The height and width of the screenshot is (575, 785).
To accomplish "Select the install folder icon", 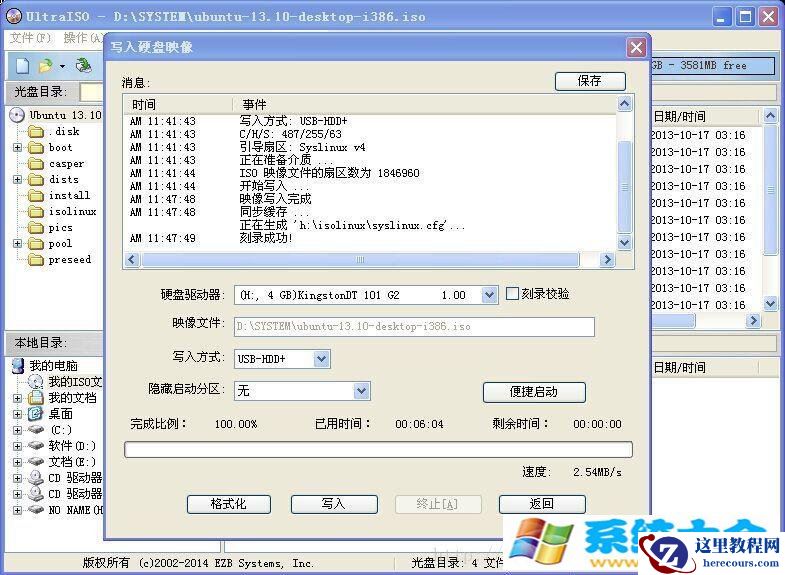I will (36, 196).
